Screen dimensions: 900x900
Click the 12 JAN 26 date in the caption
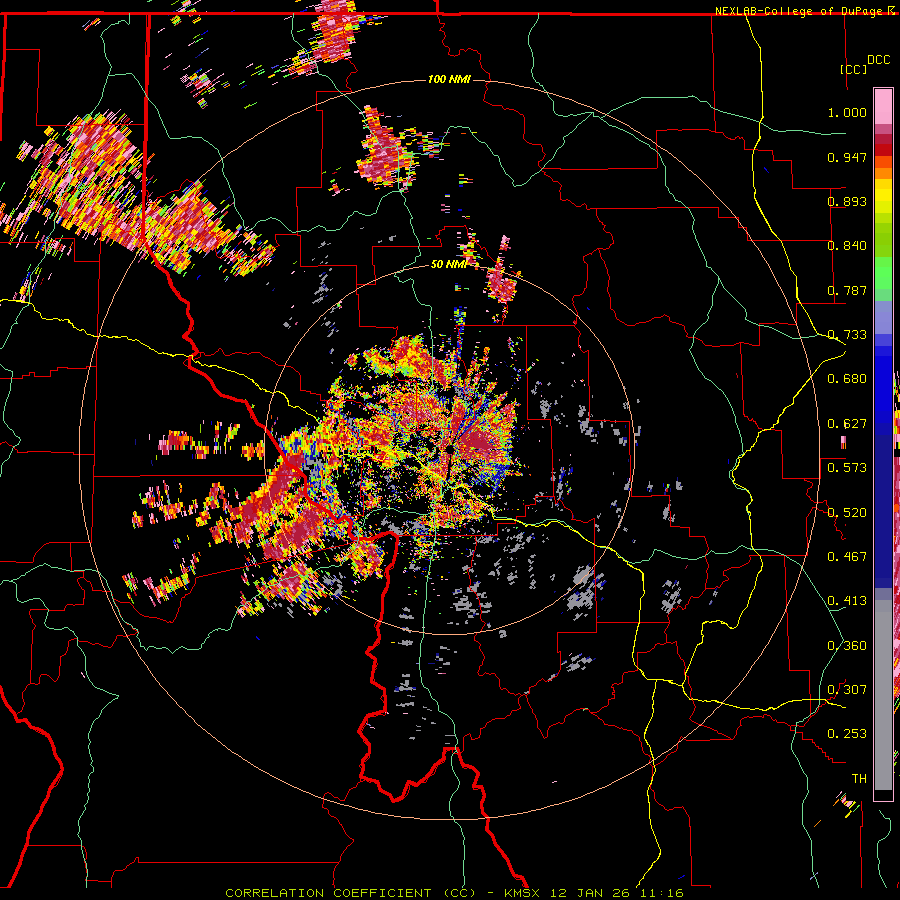(x=589, y=893)
